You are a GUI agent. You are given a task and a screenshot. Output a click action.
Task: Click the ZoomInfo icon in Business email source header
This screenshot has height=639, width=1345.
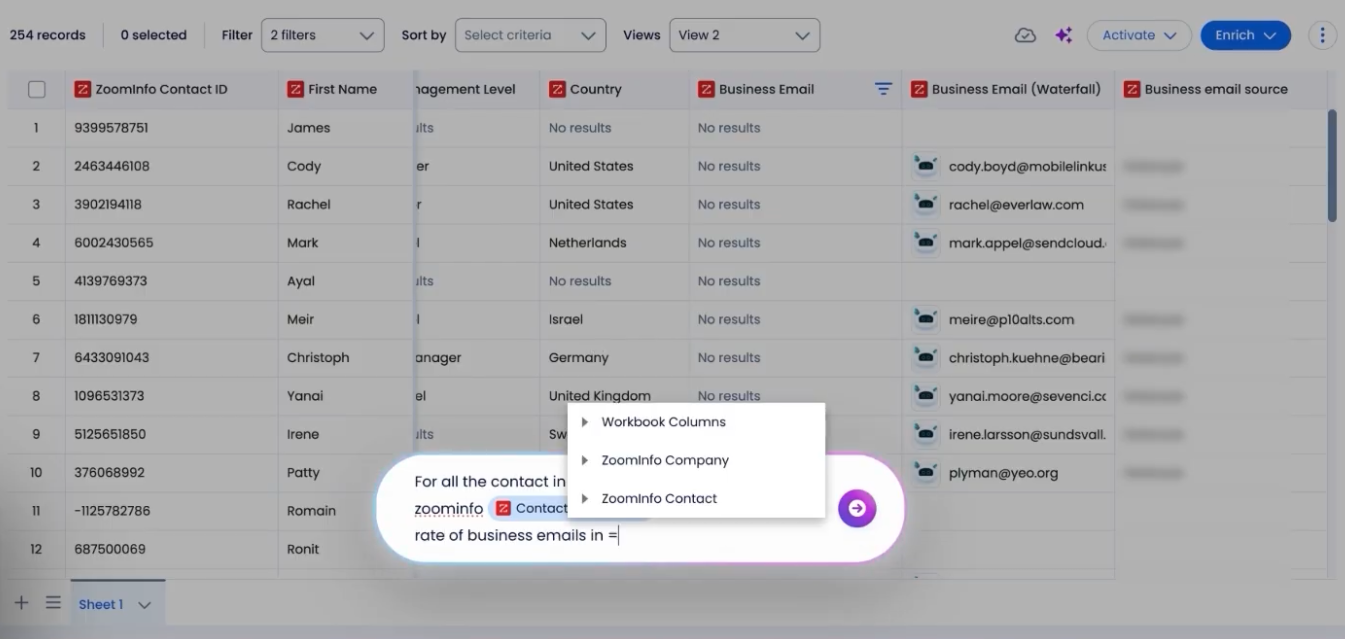(x=1132, y=89)
